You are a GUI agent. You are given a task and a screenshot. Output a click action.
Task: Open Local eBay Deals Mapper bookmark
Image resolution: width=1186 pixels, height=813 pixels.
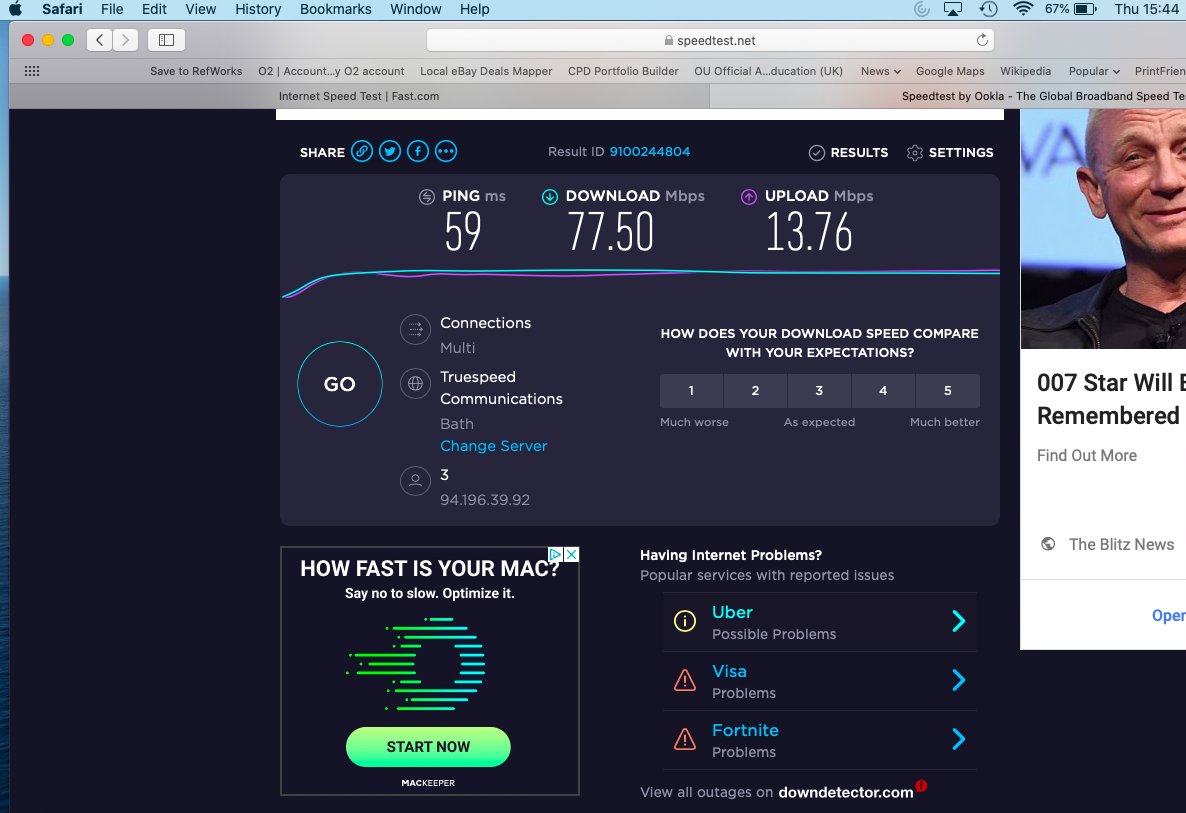486,71
